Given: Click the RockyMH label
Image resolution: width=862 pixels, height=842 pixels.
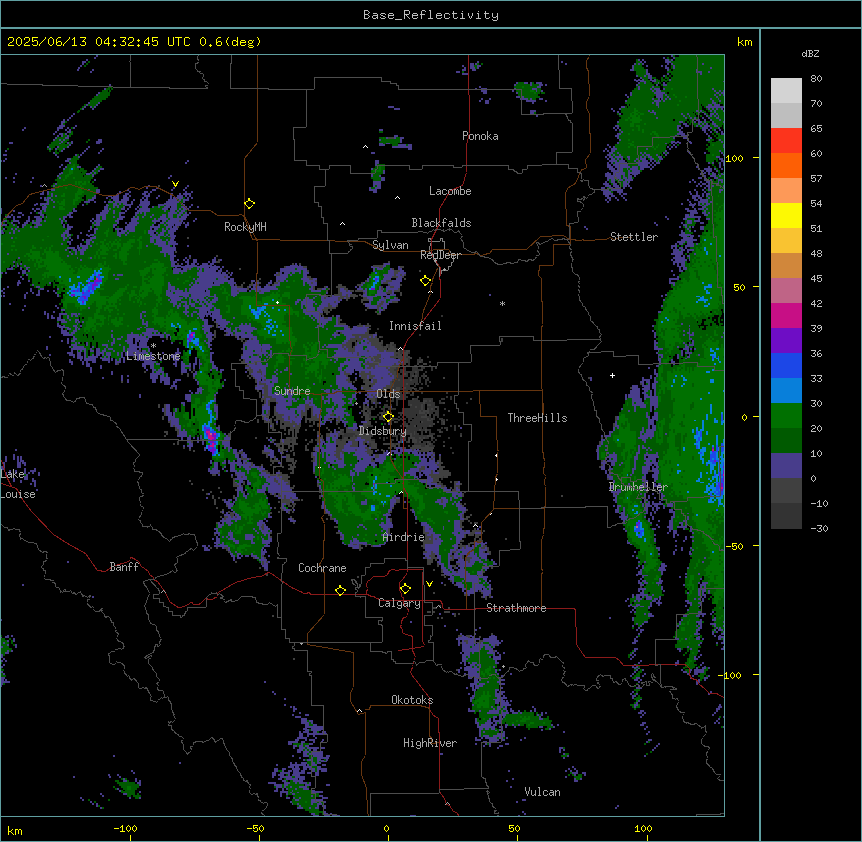Looking at the screenshot, I should 245,227.
